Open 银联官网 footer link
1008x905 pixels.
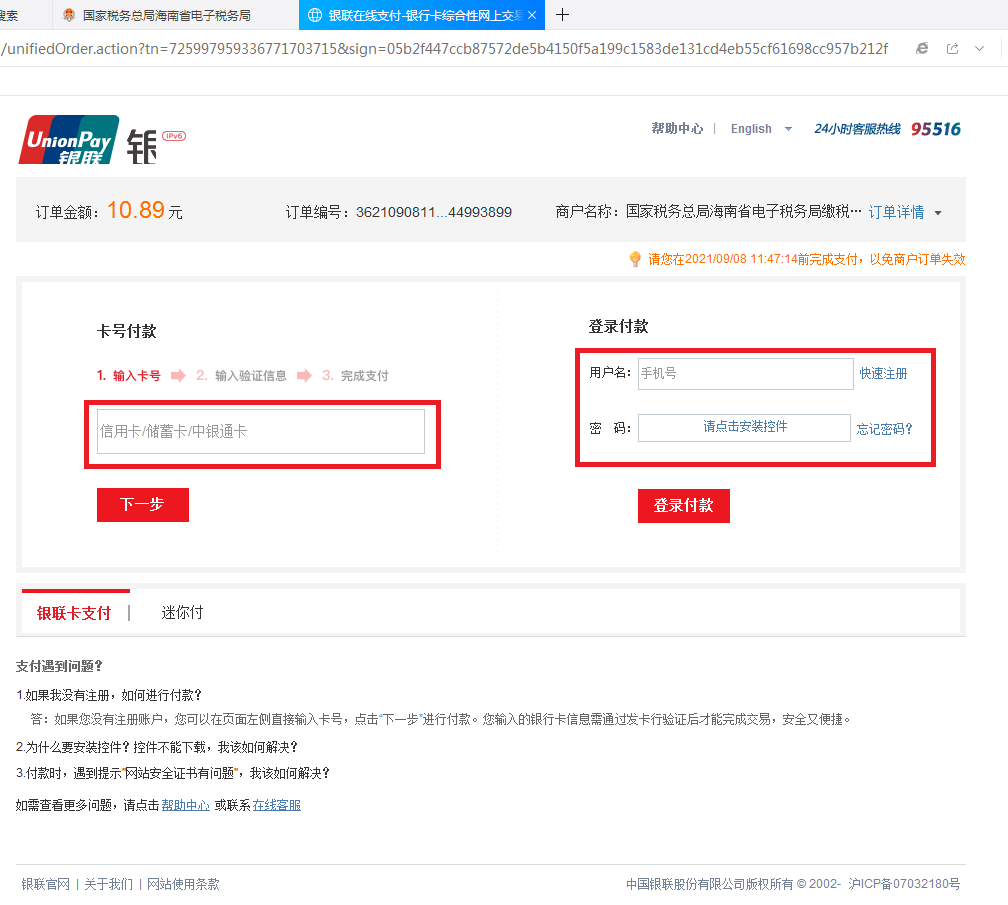point(46,884)
